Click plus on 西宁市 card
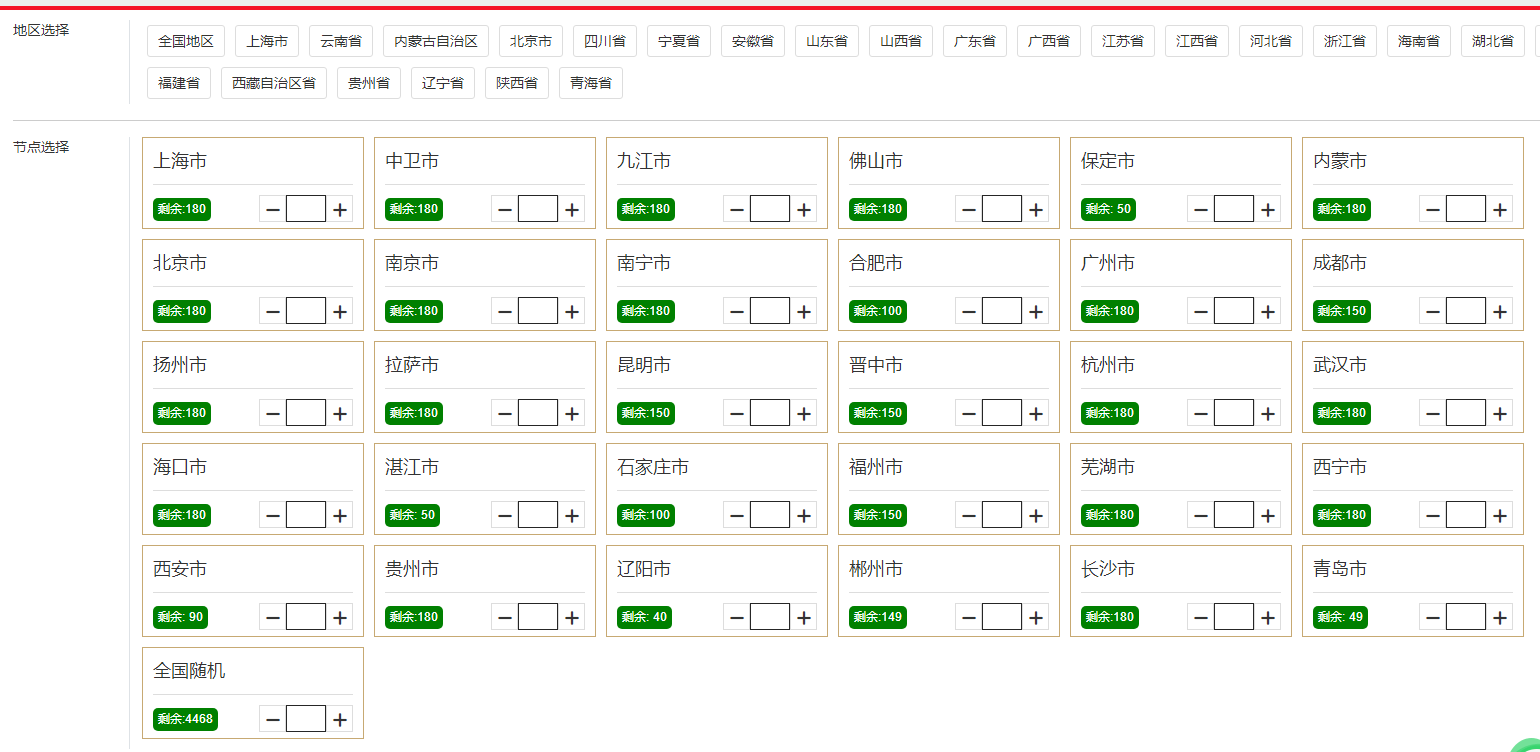1540x752 pixels. [x=1500, y=515]
